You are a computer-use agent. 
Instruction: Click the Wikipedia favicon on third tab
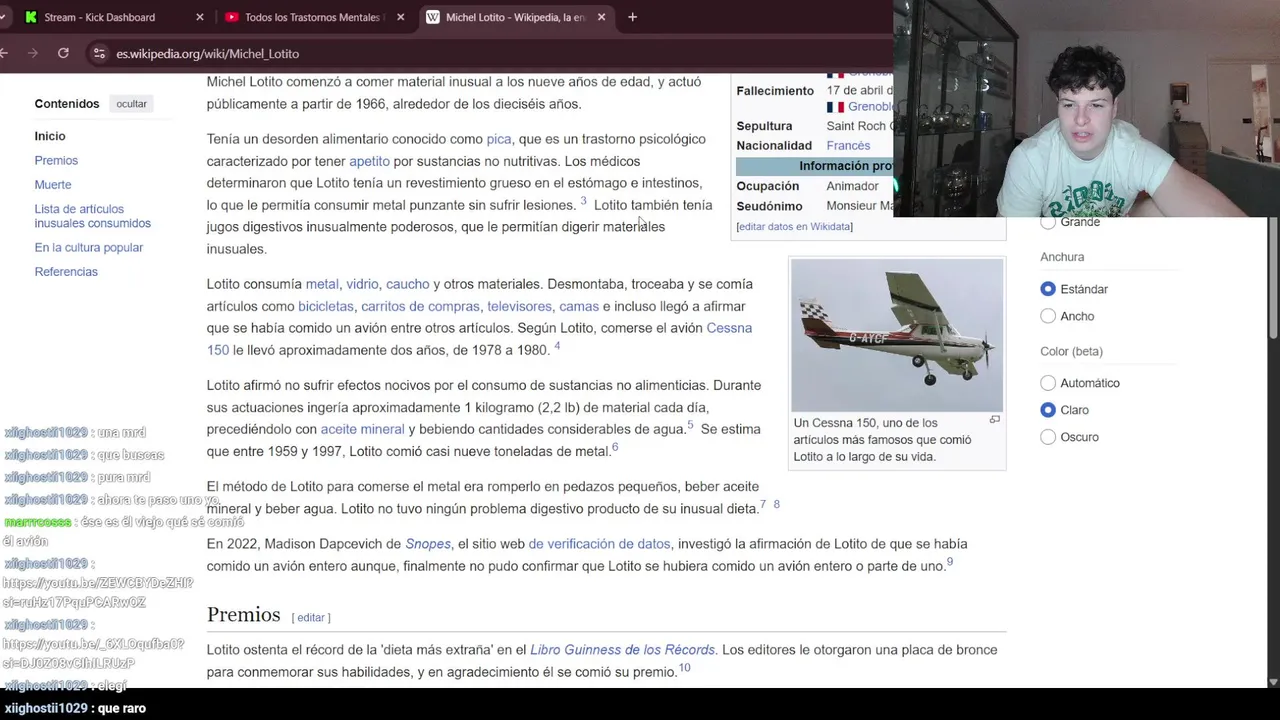[x=432, y=17]
